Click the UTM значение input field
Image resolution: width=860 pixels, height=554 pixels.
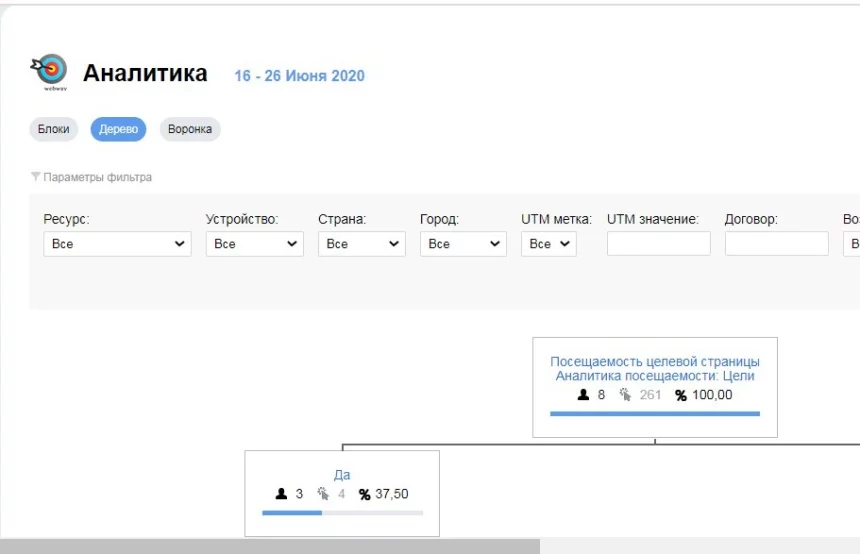(658, 244)
